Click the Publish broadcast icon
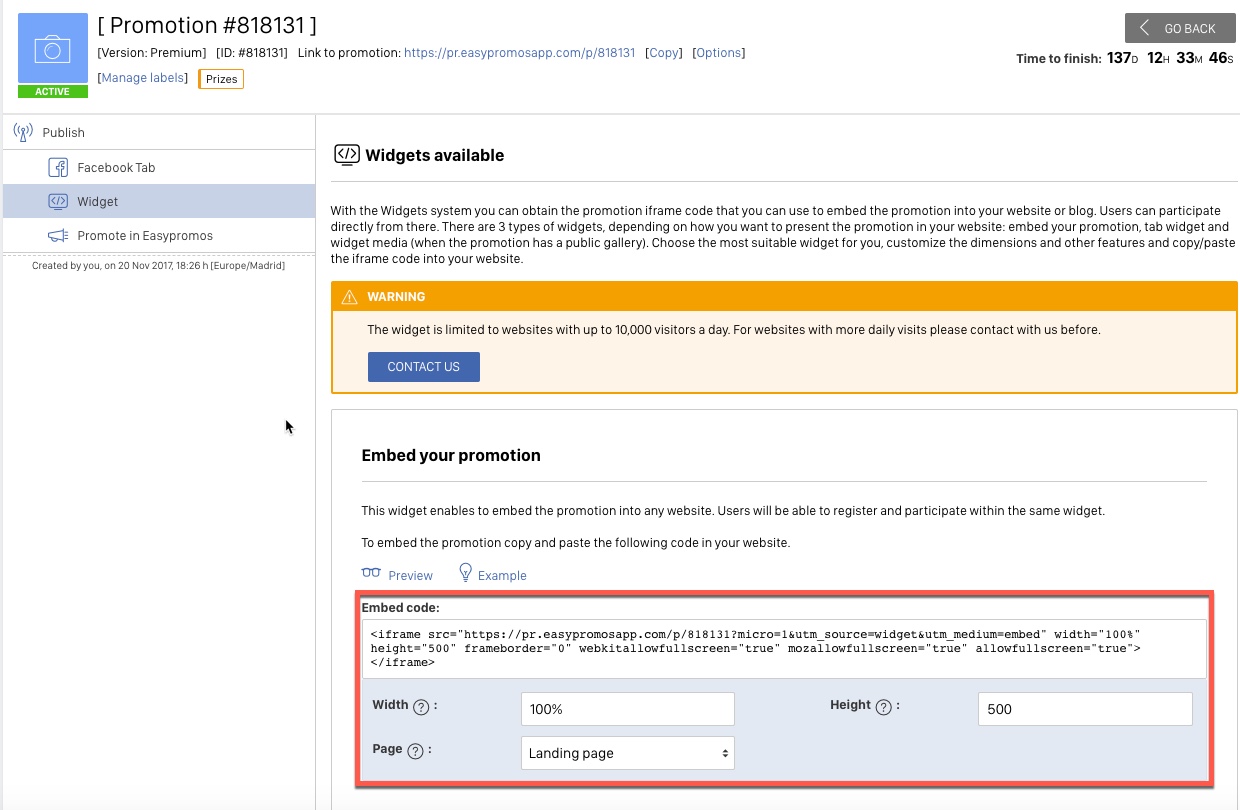The image size is (1240, 810). pyautogui.click(x=23, y=132)
